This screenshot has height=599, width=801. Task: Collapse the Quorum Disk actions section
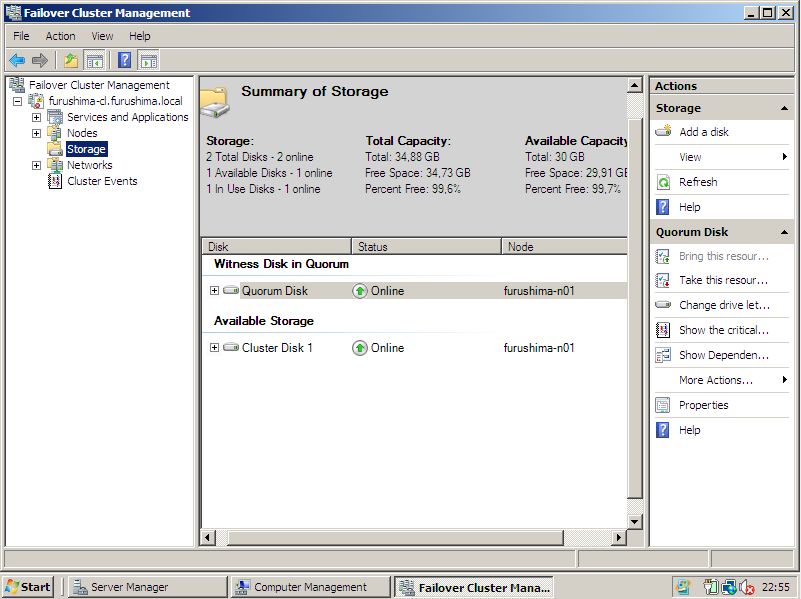784,232
